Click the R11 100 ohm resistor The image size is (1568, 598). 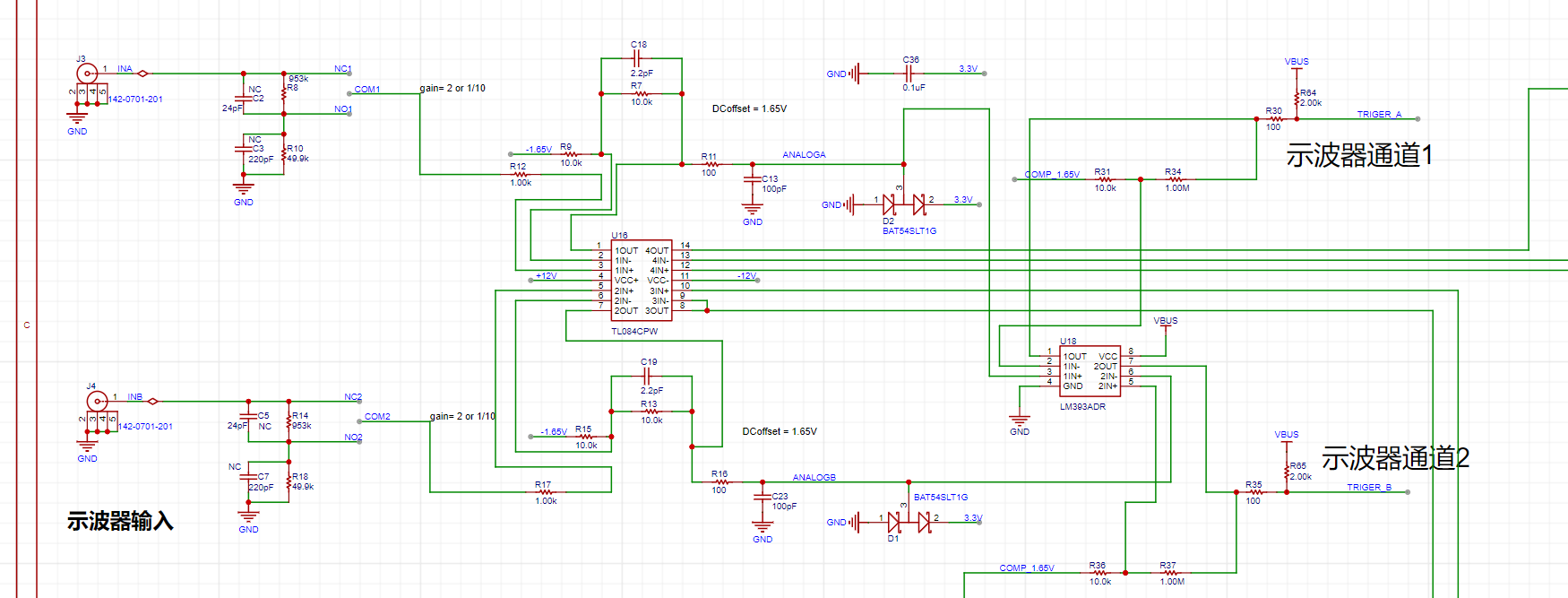(x=710, y=164)
